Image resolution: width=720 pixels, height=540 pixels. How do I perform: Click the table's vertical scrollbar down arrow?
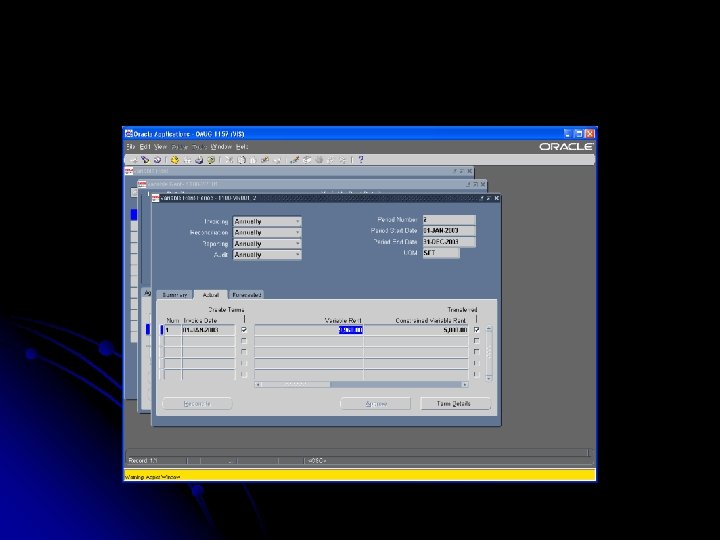coord(489,378)
